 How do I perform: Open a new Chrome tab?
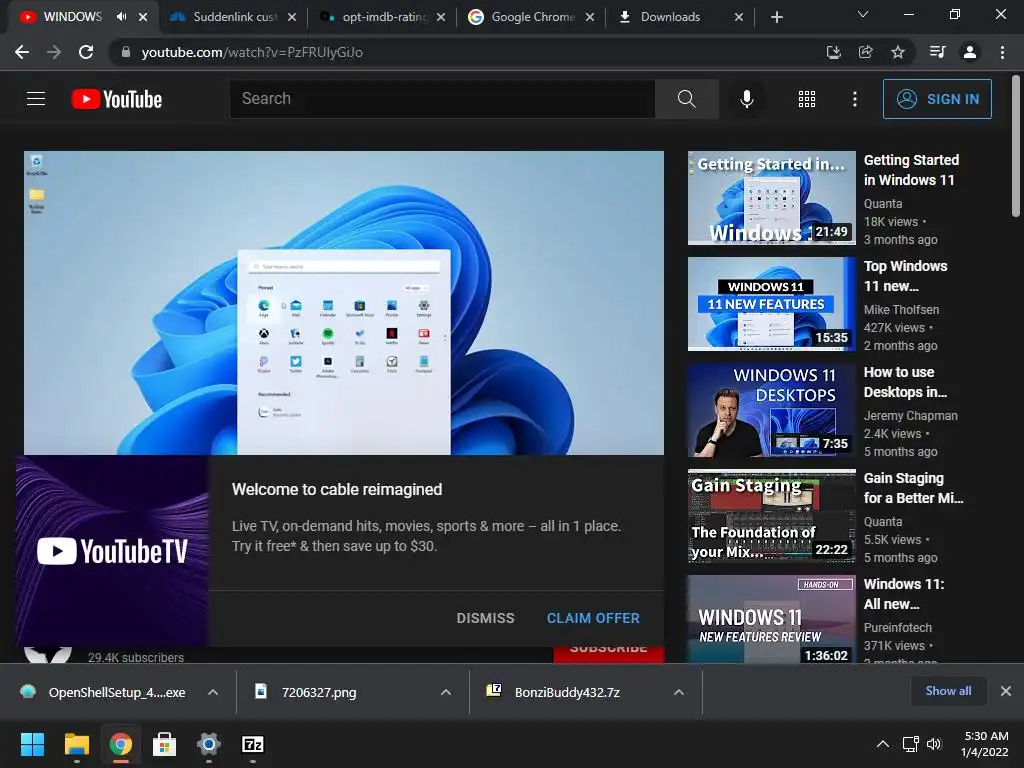point(776,17)
